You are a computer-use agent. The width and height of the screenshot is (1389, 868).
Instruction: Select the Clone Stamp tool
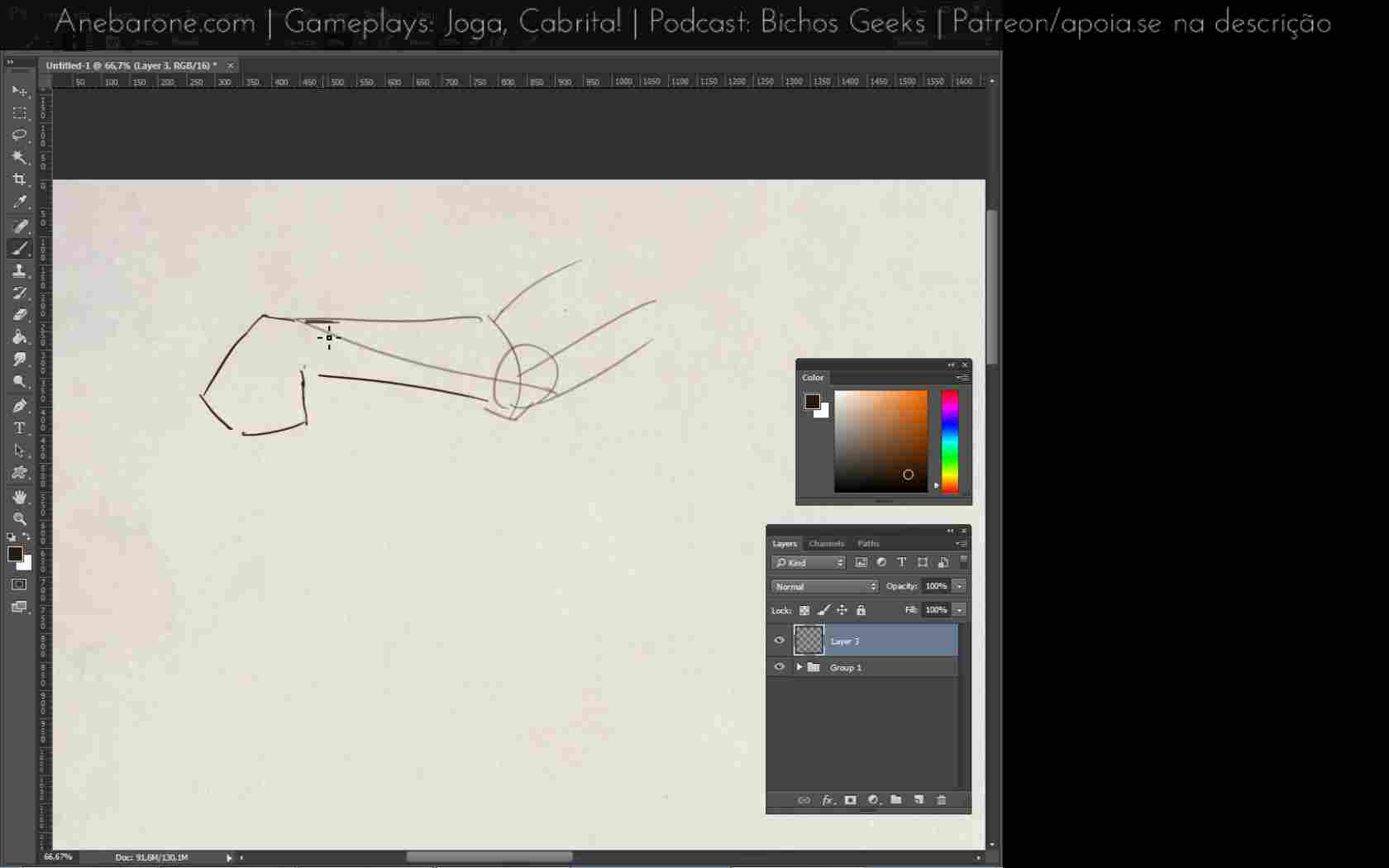20,271
